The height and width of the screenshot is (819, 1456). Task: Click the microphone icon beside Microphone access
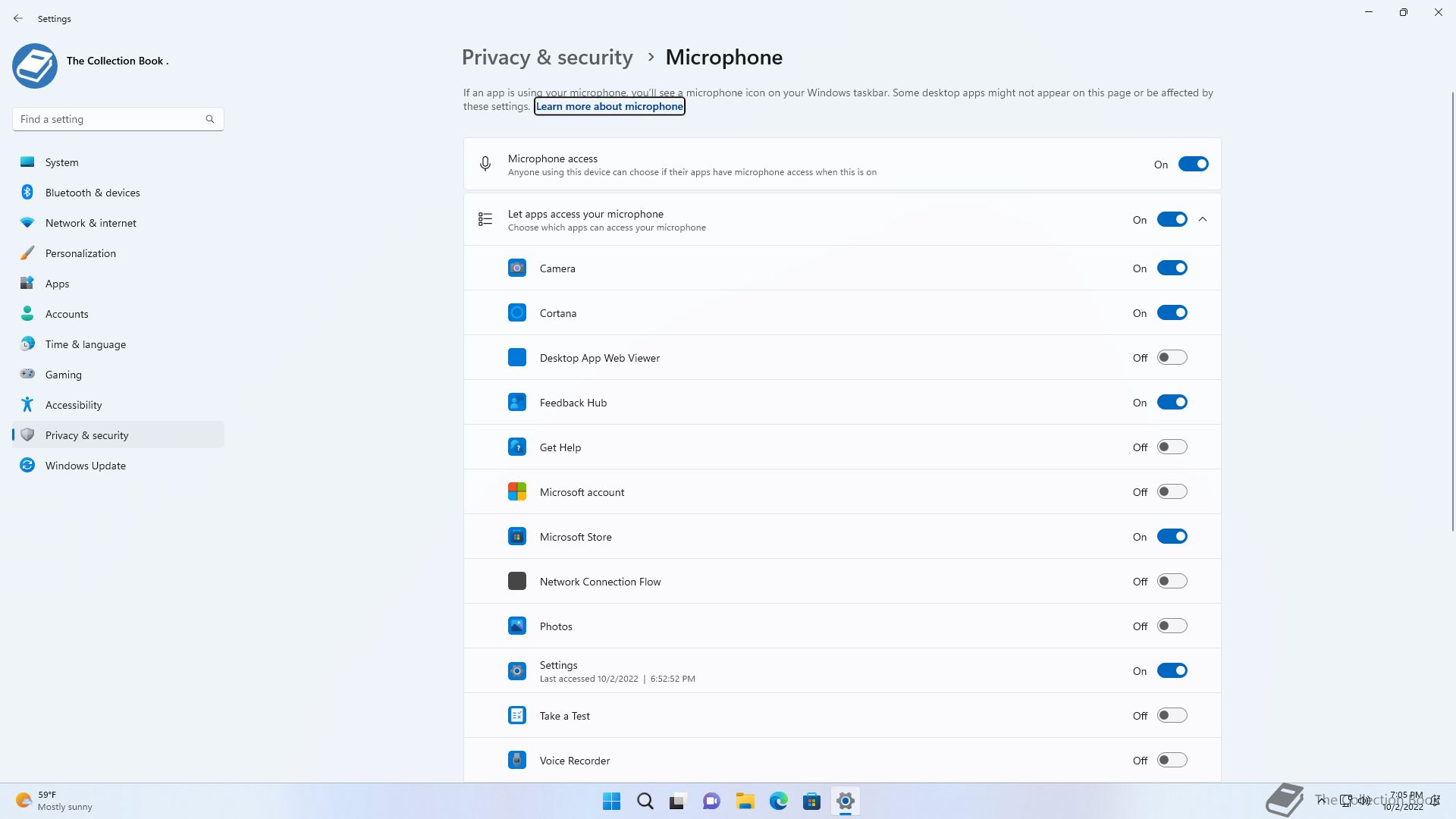(485, 164)
